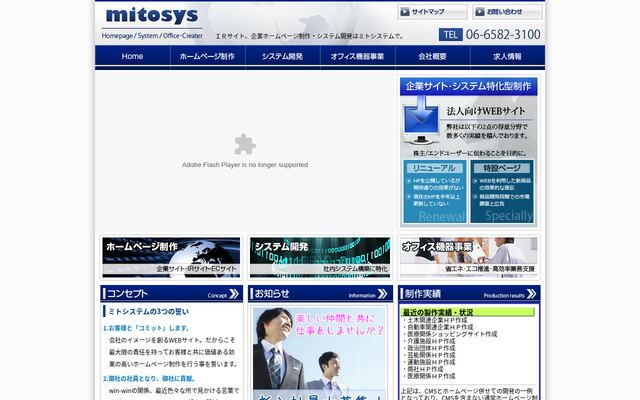The width and height of the screenshot is (640, 400).
Task: Click the 芸能関係ＨＰ作成 list entry
Action: coord(429,355)
